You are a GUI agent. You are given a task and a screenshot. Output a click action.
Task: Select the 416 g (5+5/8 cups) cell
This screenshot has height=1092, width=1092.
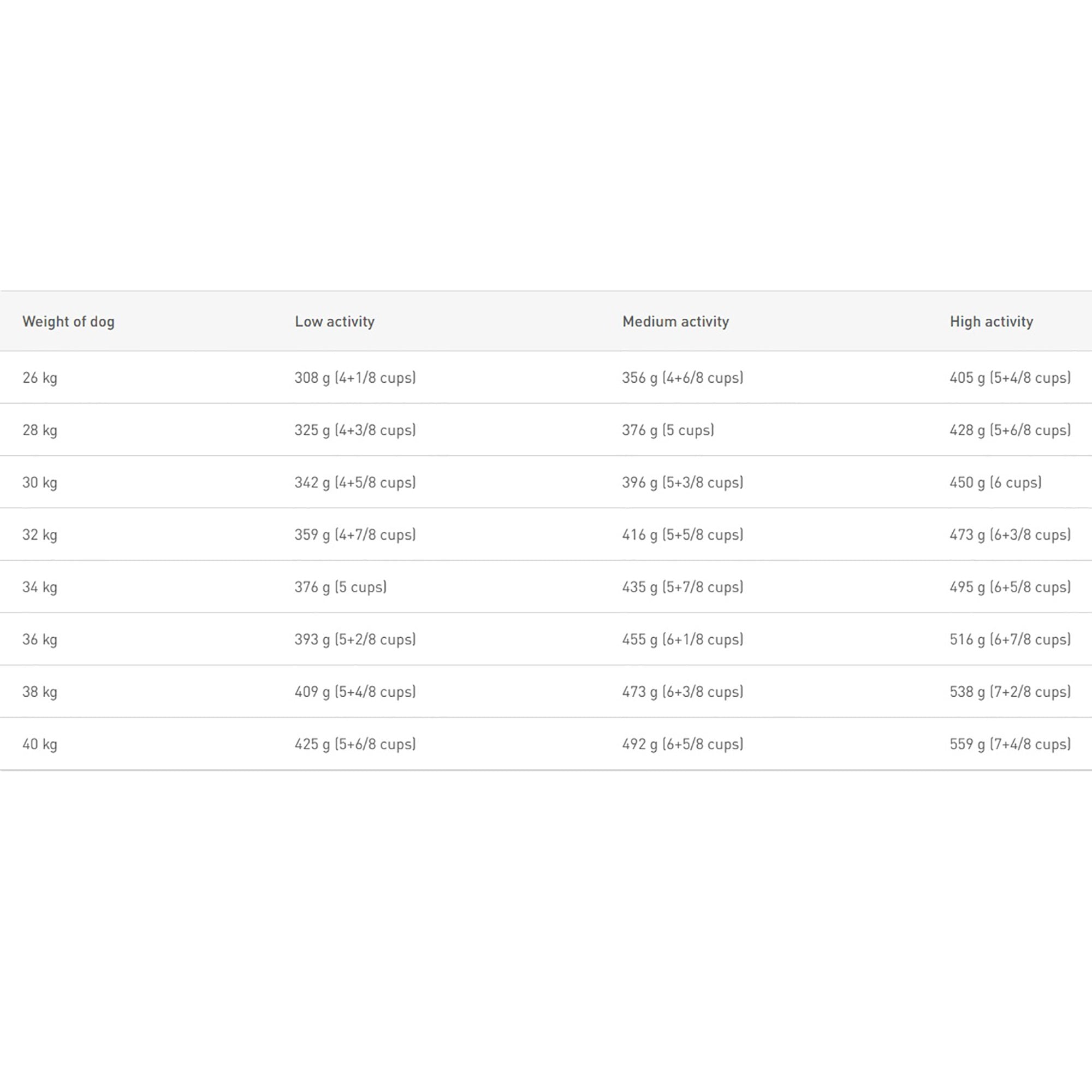pyautogui.click(x=682, y=535)
